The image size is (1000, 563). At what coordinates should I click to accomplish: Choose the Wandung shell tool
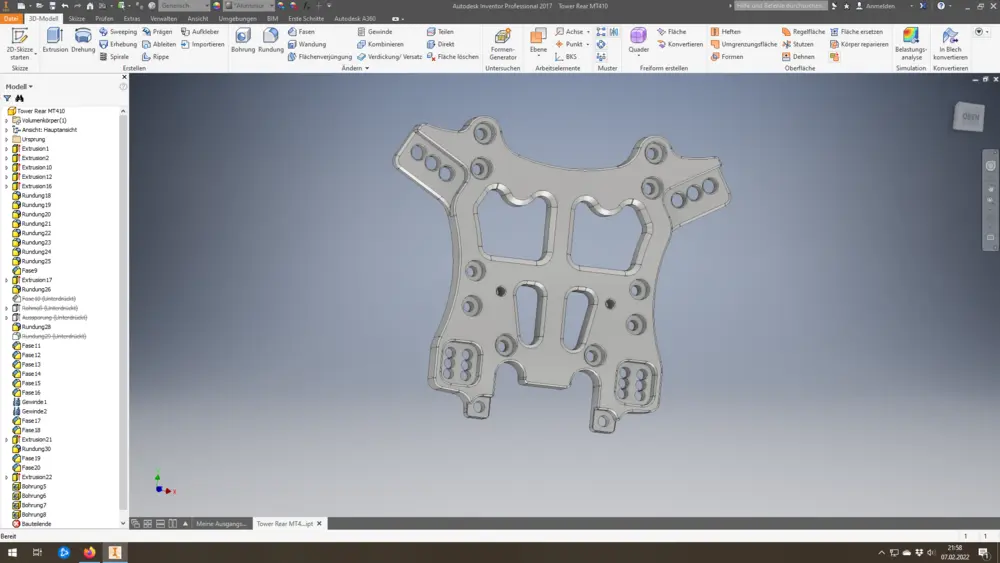307,44
